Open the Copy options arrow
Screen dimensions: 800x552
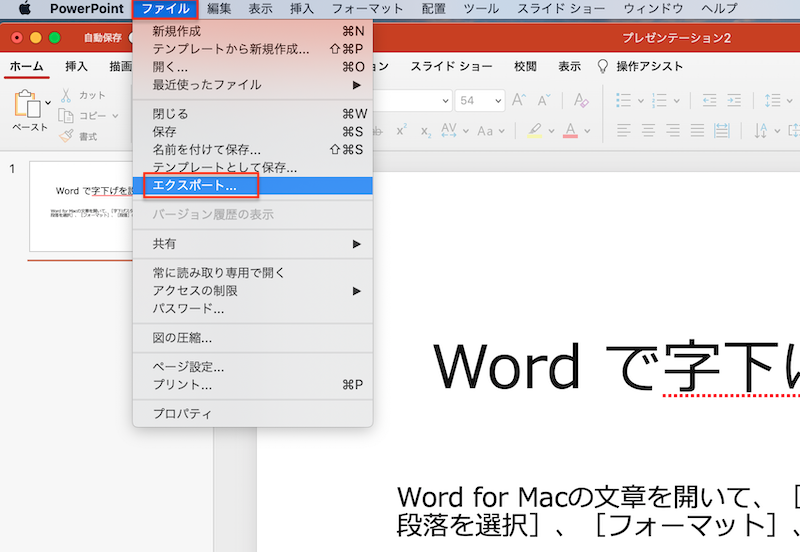tap(115, 116)
